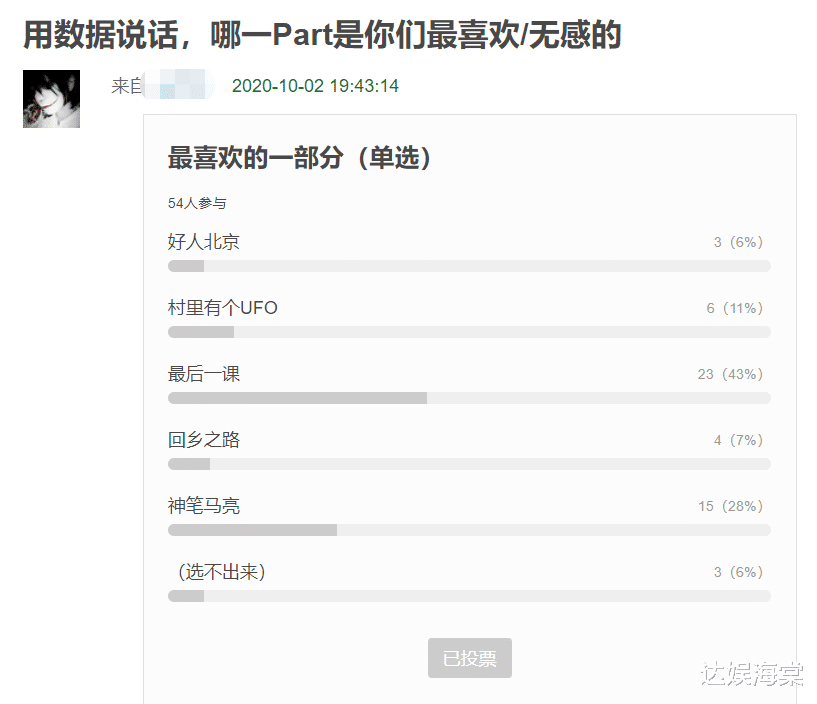
Task: Click the 54人参与 participant count
Action: 197,203
